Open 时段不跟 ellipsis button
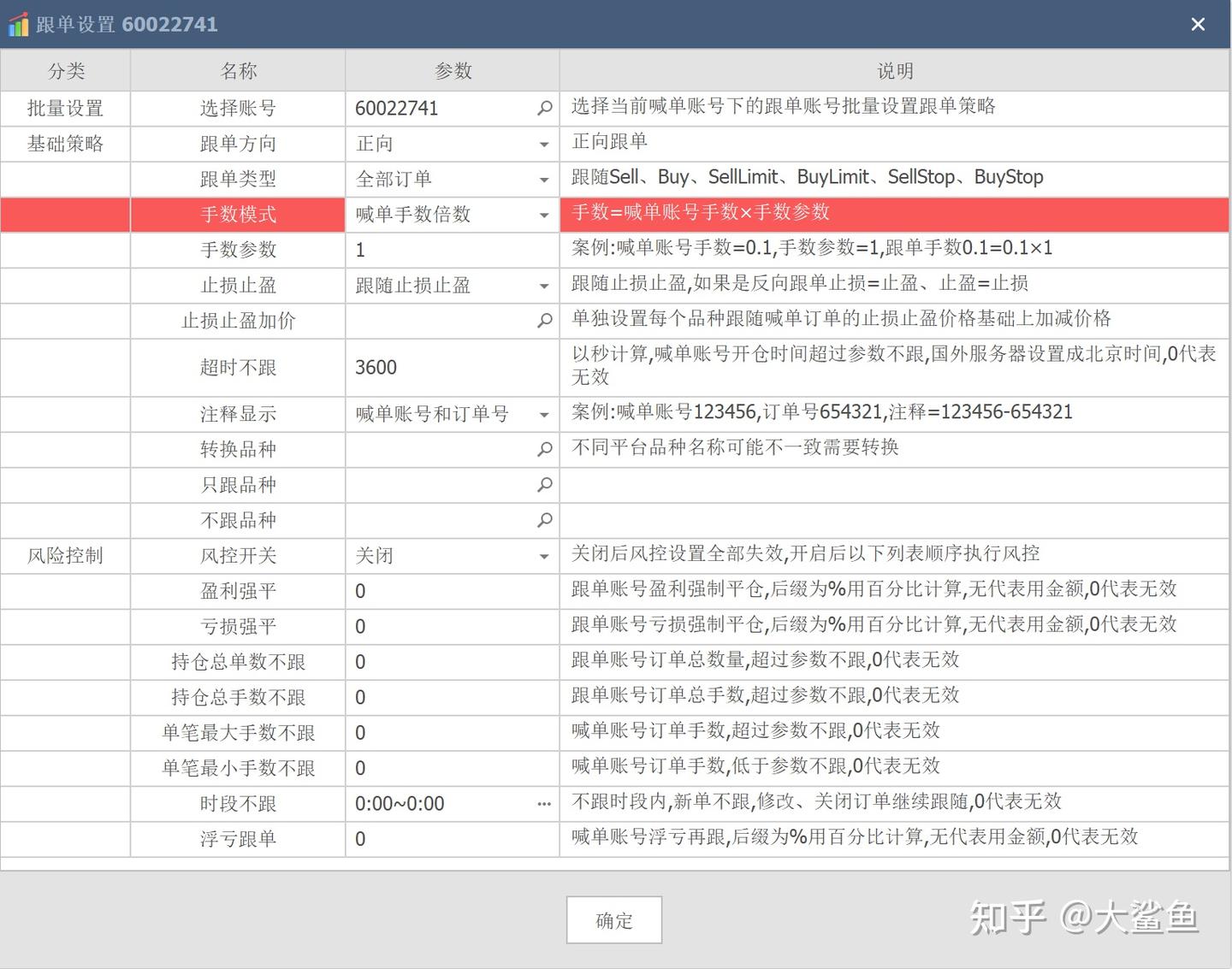 (544, 804)
